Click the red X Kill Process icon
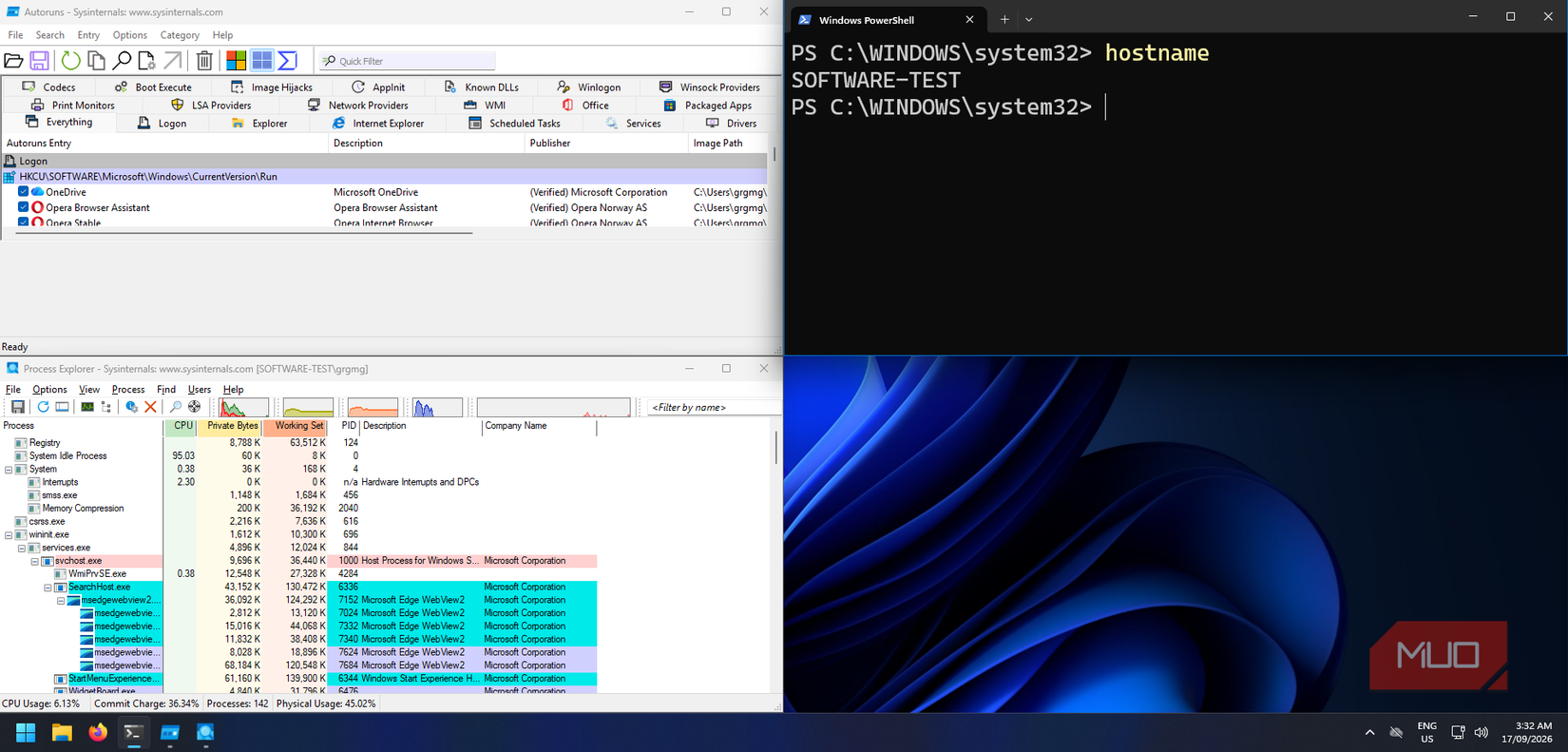 click(x=150, y=407)
